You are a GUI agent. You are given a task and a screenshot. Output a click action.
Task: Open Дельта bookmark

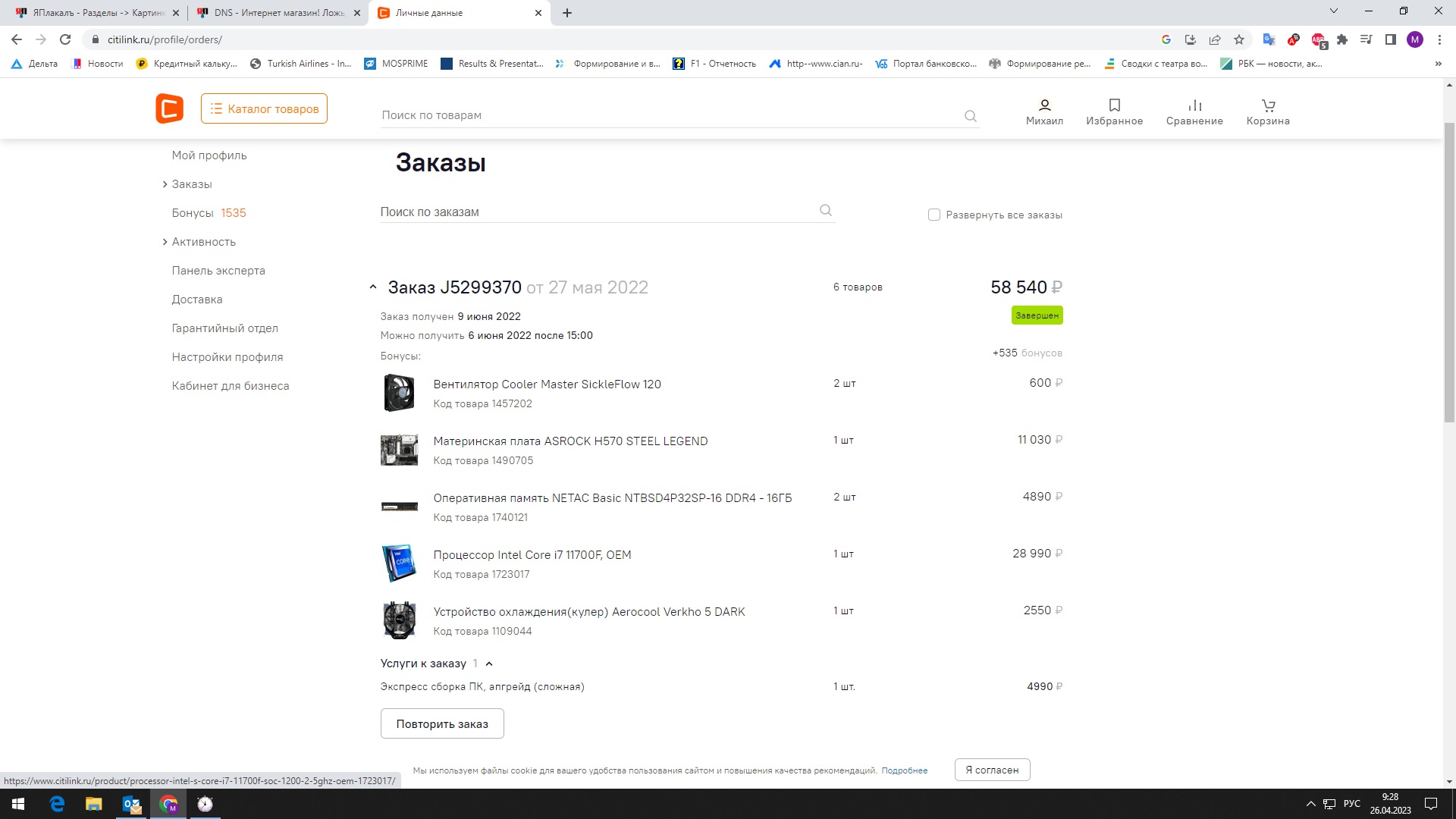(35, 64)
